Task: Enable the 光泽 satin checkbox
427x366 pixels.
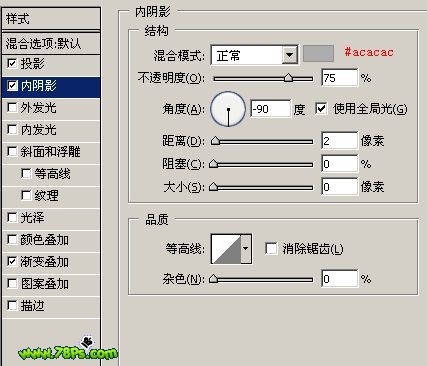Action: (12, 217)
